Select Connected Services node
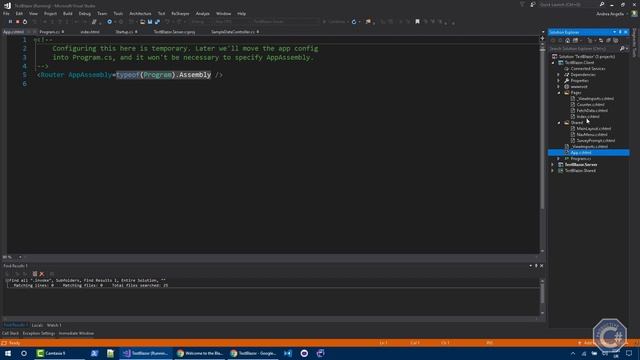The image size is (640, 360). (x=588, y=69)
